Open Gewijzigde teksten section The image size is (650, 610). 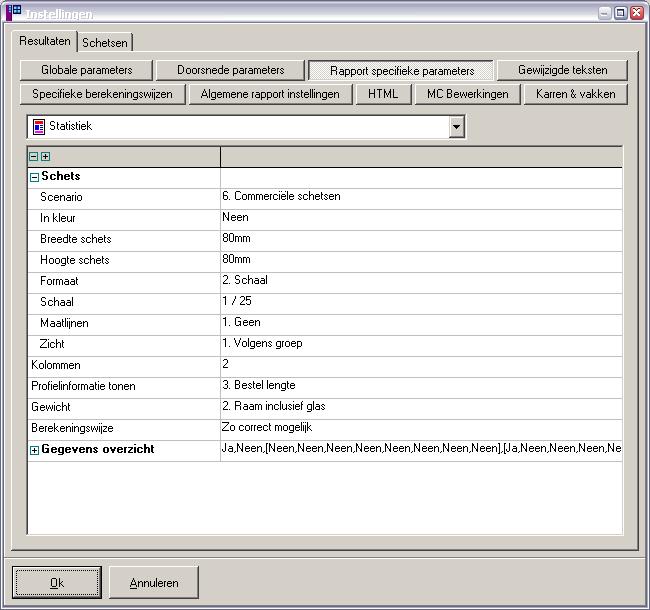[563, 70]
